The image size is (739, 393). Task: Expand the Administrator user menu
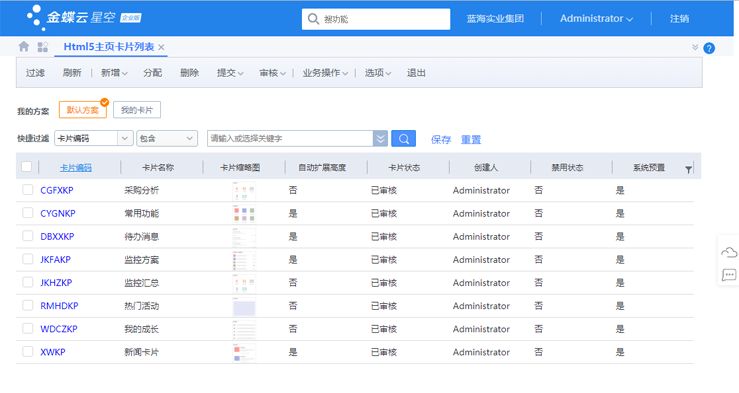click(596, 18)
